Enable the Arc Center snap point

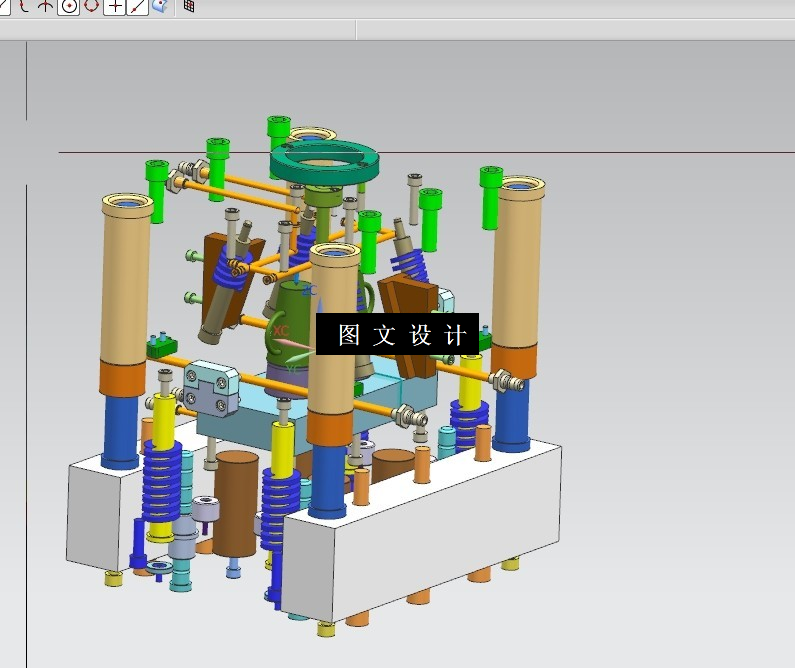click(x=68, y=7)
